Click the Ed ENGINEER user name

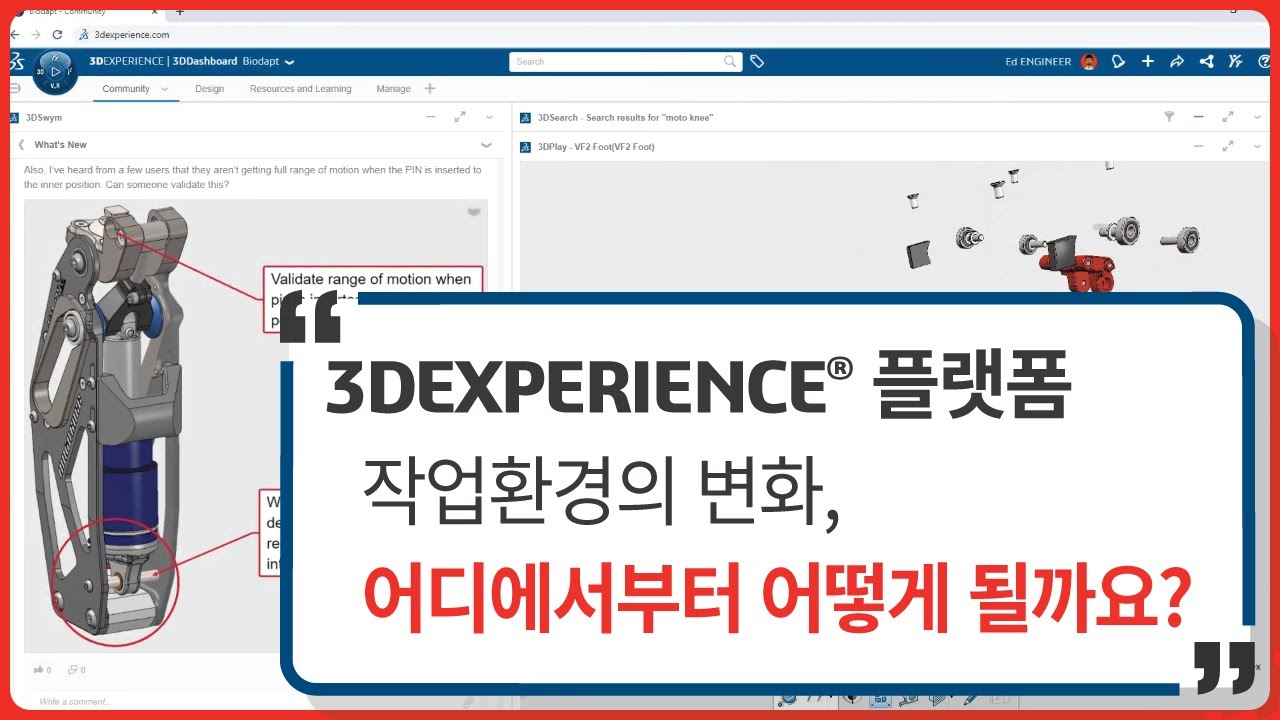pos(1038,62)
